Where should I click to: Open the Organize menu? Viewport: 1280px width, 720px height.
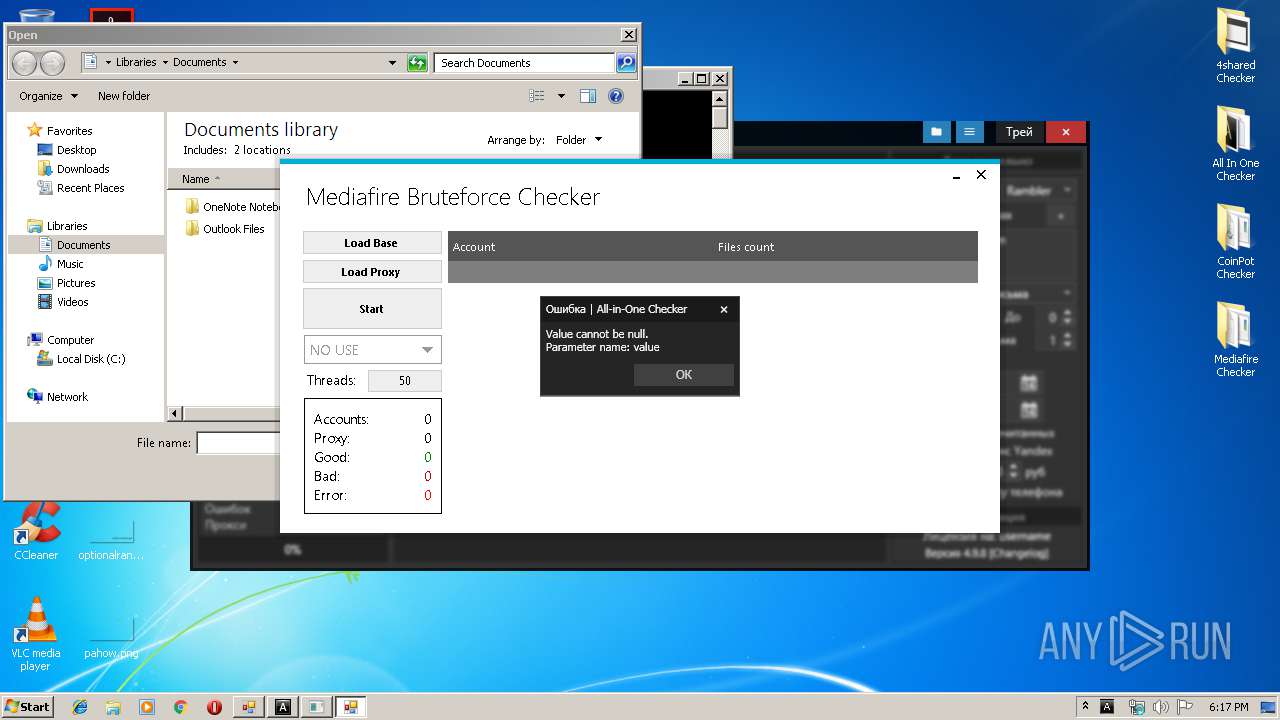point(48,96)
